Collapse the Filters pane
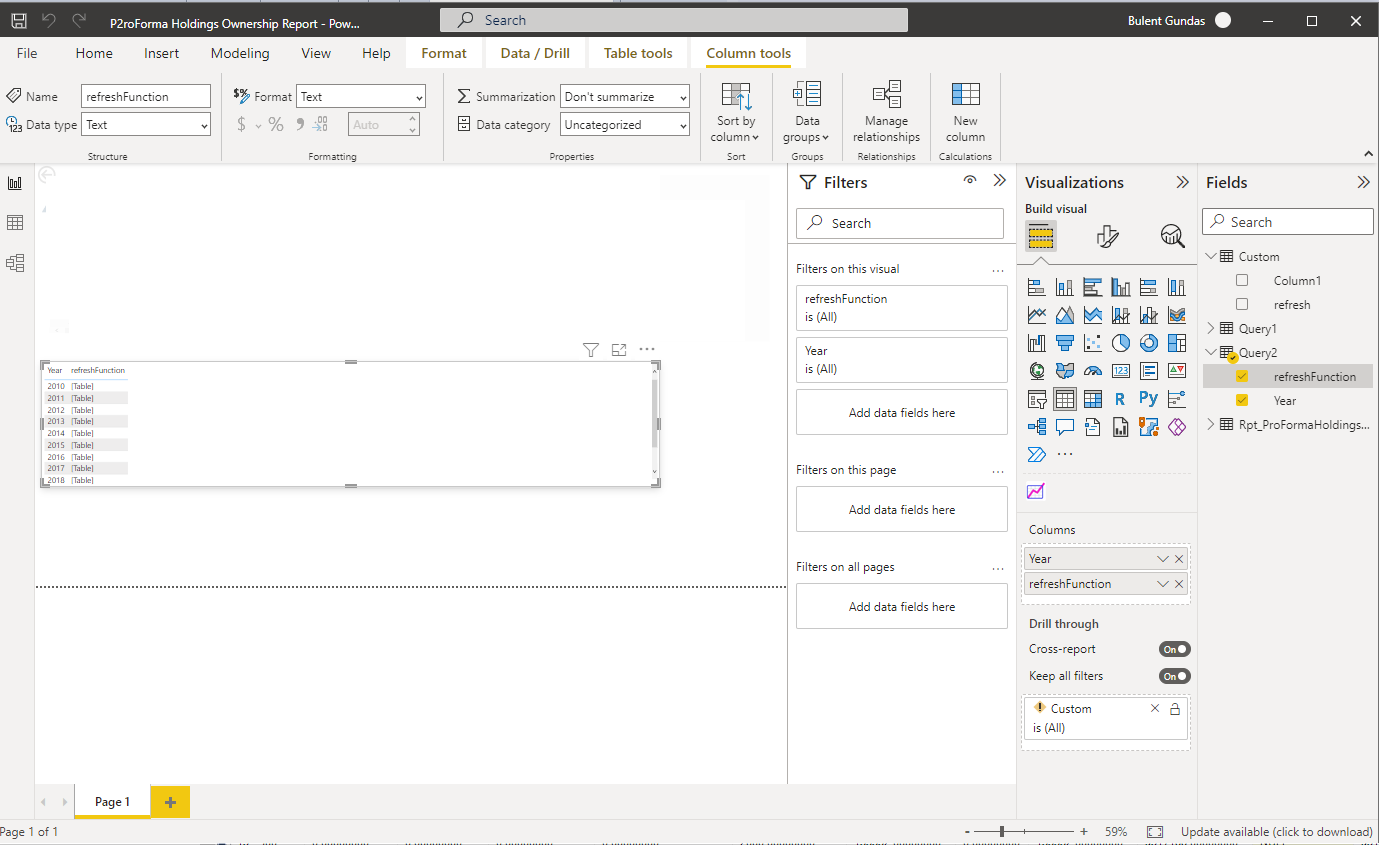 pyautogui.click(x=999, y=181)
